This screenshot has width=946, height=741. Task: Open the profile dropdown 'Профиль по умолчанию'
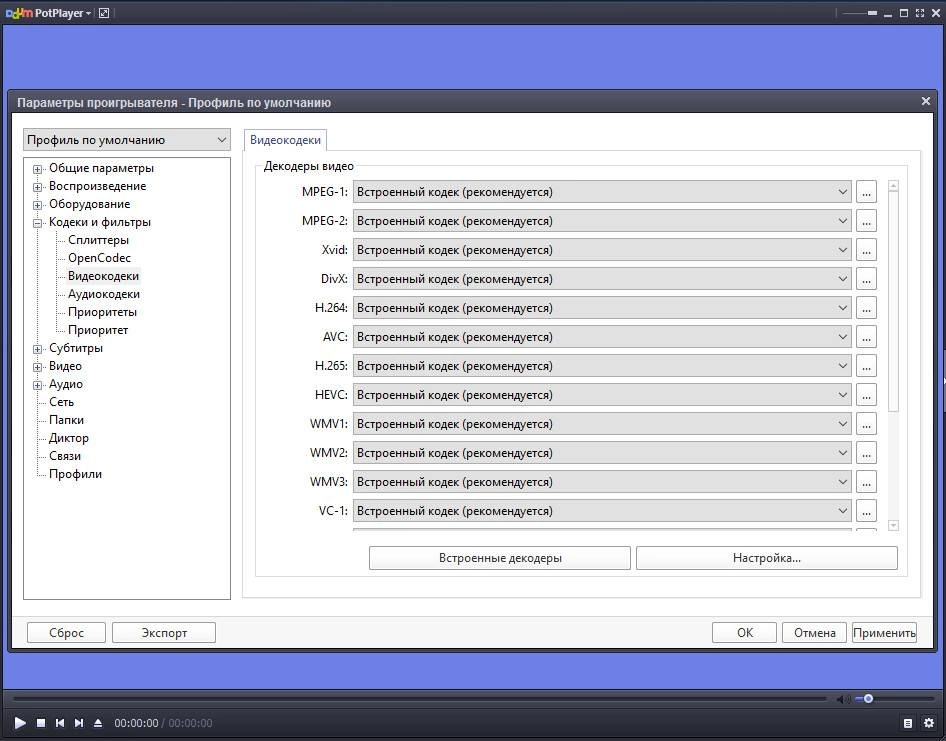127,140
